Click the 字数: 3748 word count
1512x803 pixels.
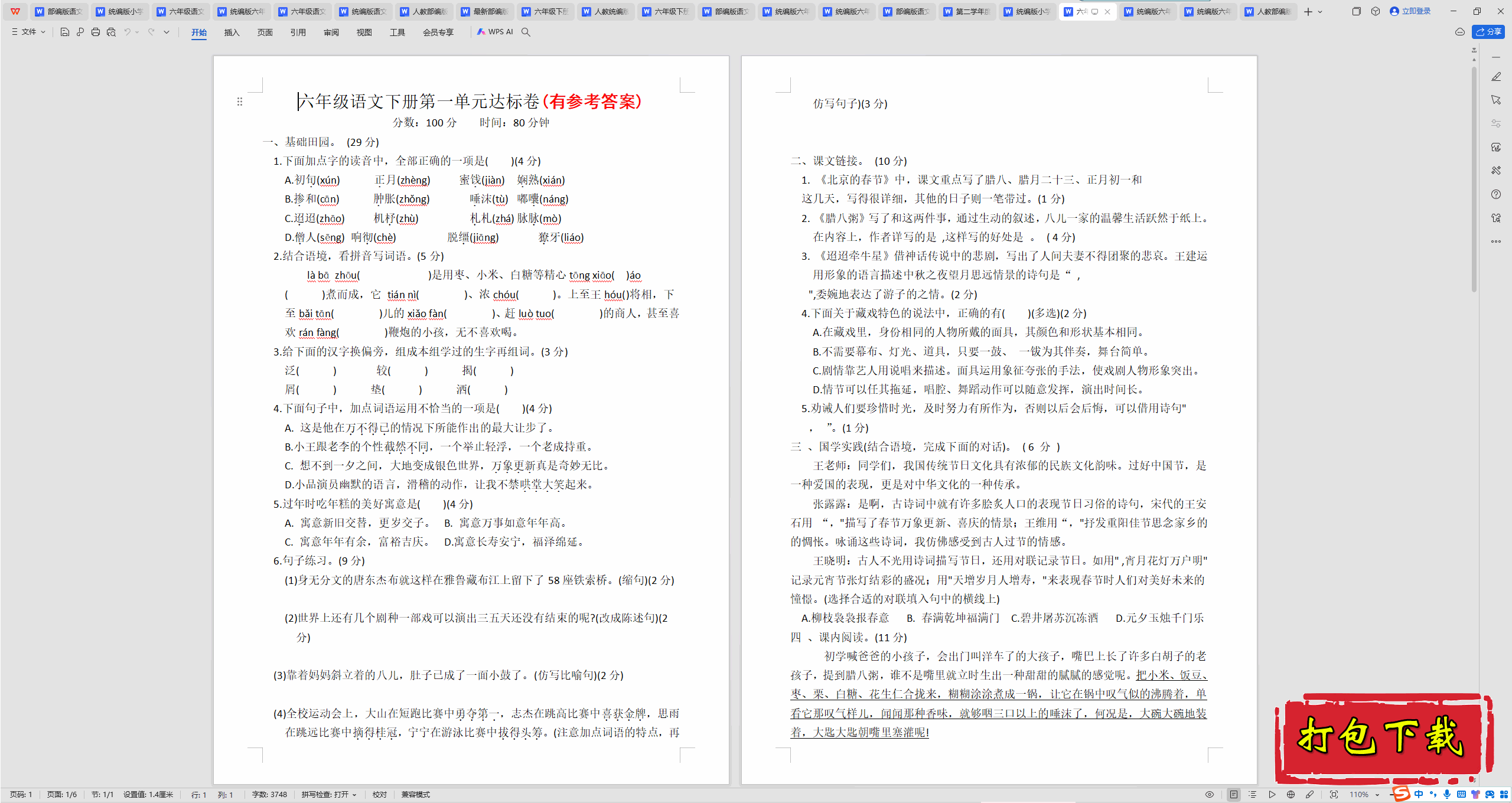269,795
